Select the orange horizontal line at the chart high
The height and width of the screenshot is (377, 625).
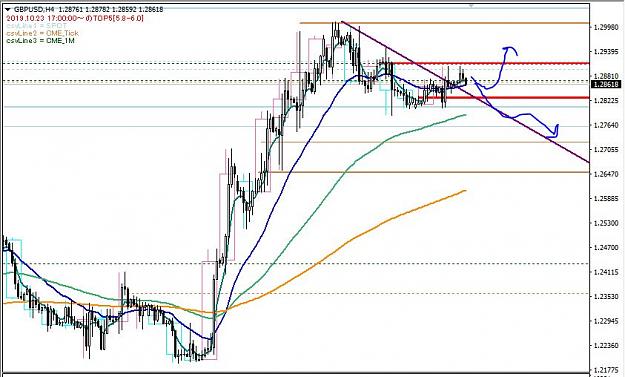tap(444, 23)
